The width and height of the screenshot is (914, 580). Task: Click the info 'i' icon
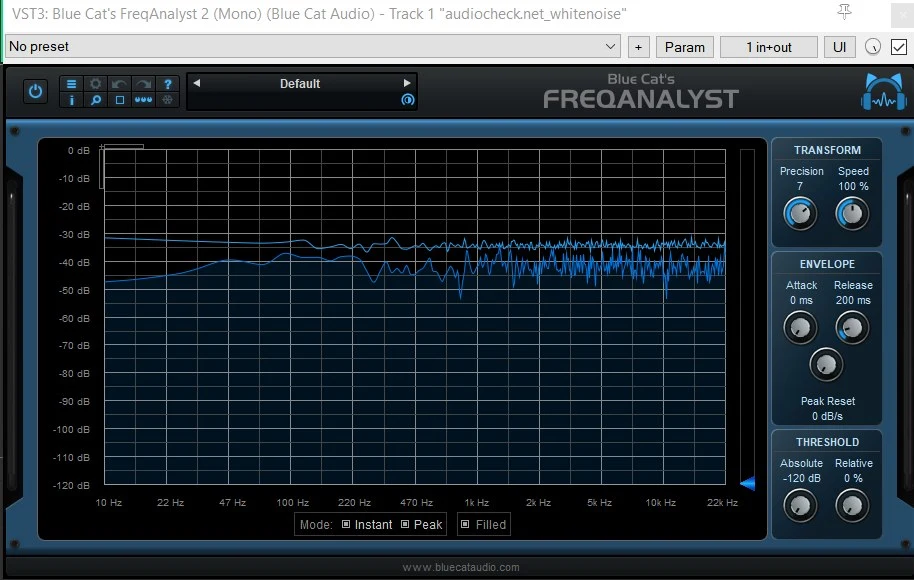71,100
